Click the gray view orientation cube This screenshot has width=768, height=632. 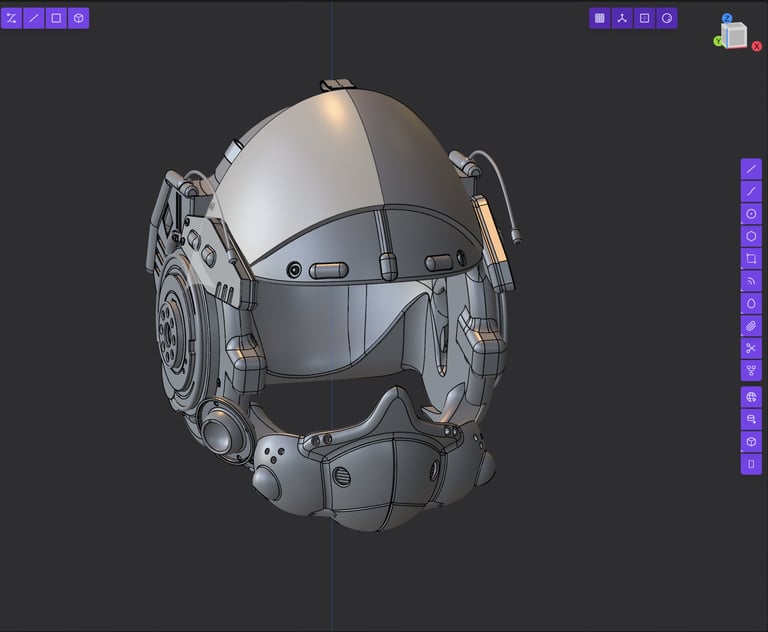click(x=736, y=35)
